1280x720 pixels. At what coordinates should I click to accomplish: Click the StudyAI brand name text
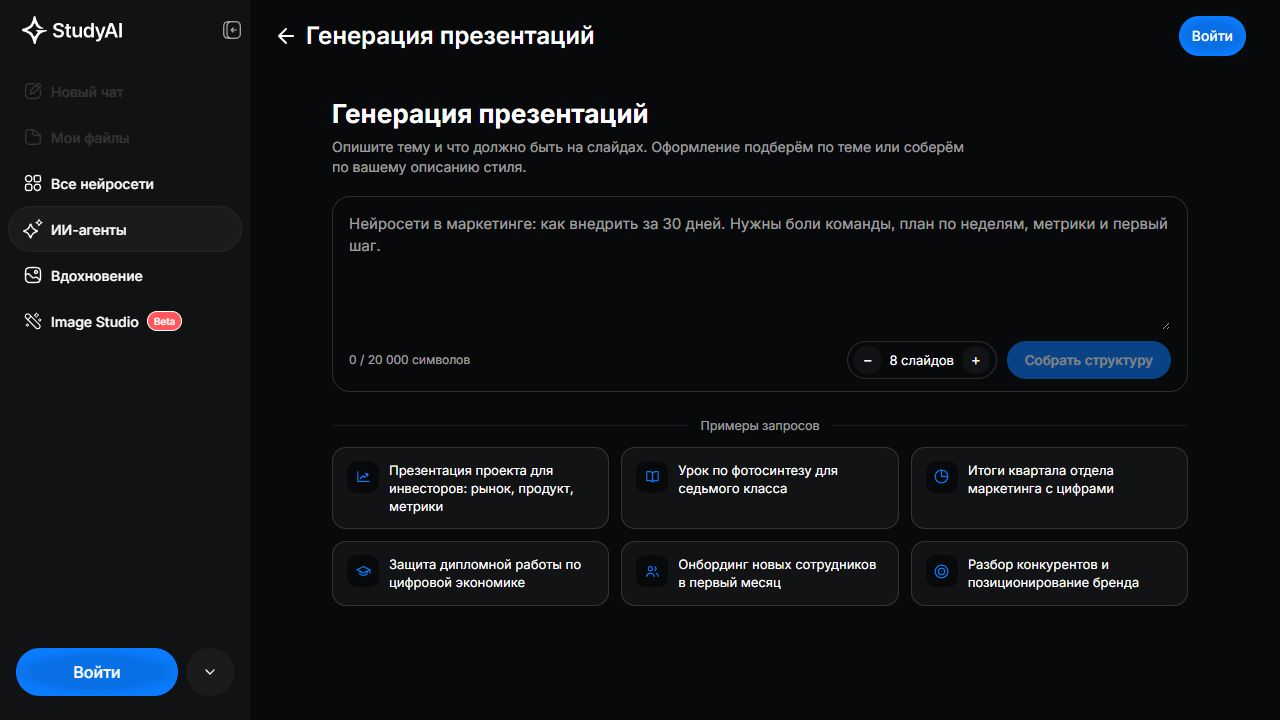[x=87, y=31]
